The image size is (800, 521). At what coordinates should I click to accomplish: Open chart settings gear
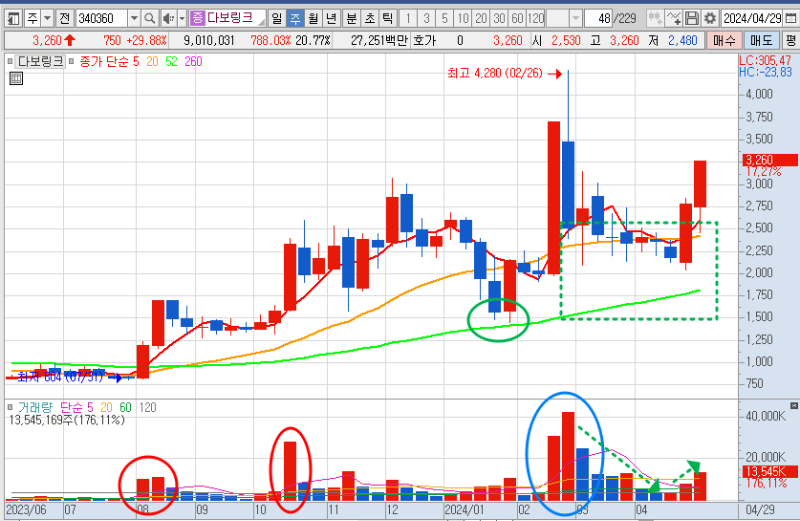coord(710,19)
